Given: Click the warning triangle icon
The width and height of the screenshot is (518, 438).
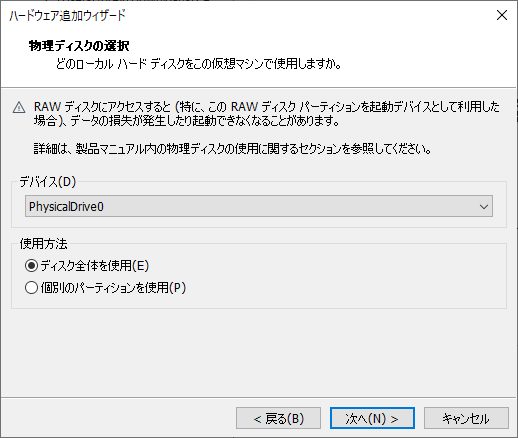Looking at the screenshot, I should click(x=19, y=108).
